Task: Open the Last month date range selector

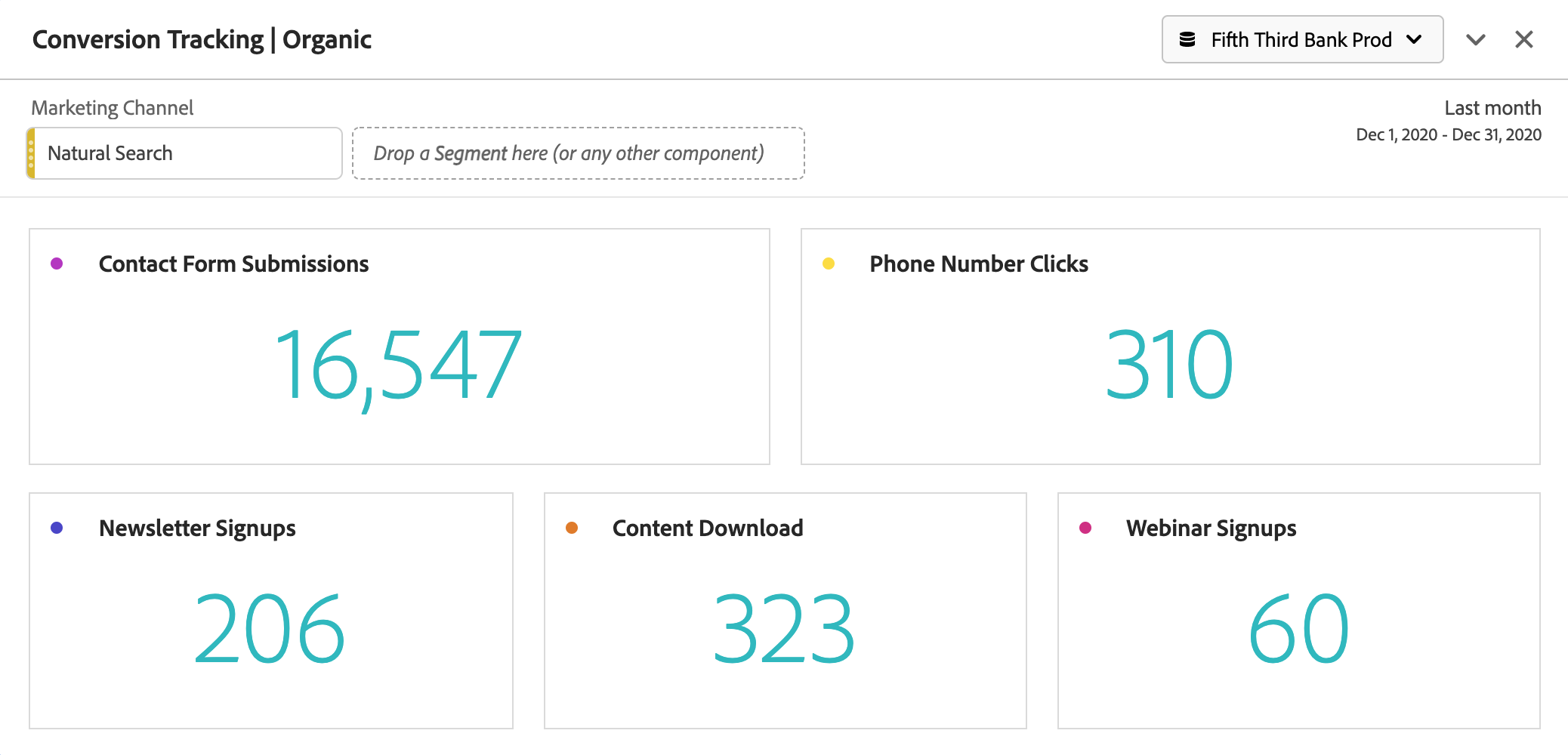Action: tap(1492, 108)
